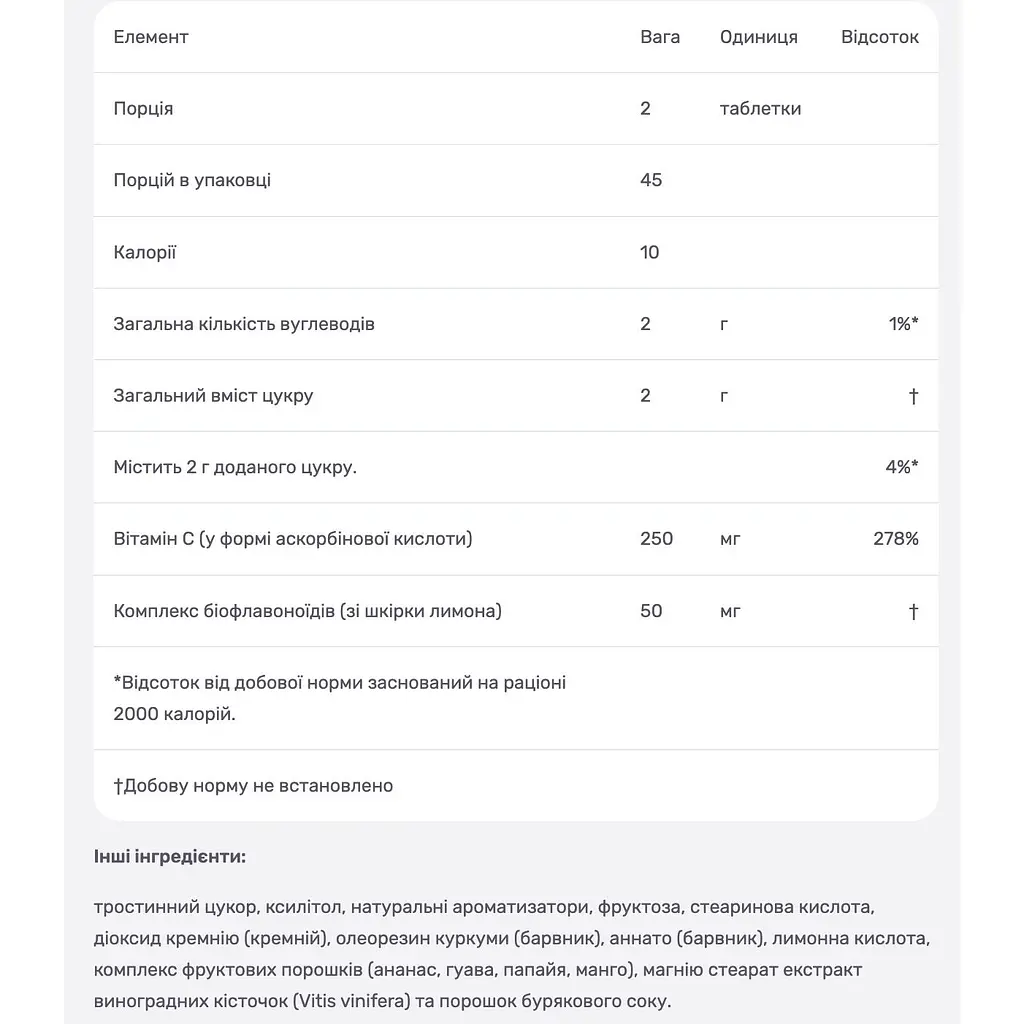Click the dagger symbol in the біофлавоноїдів row
1024x1024 pixels.
(914, 611)
